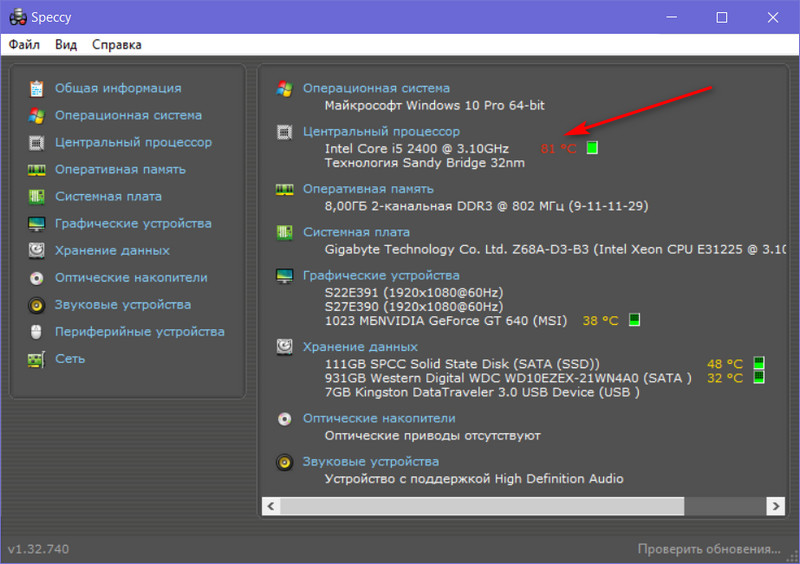Click the speaker icon beside Звуковые устройства in sidebar
800x564 pixels.
point(36,305)
